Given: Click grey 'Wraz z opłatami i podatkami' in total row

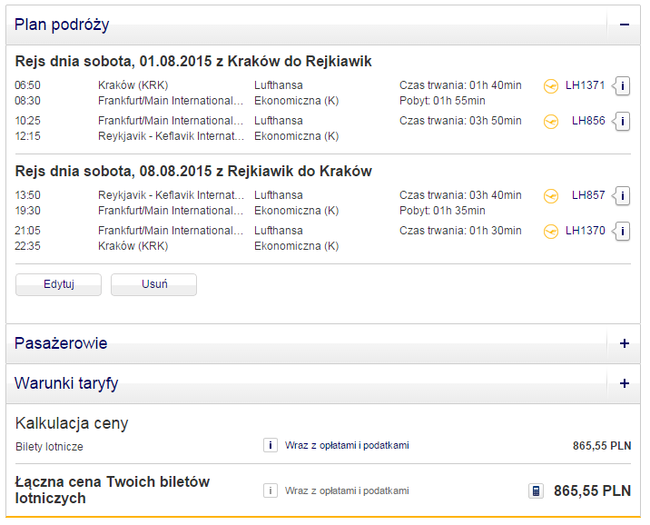Looking at the screenshot, I should 347,491.
